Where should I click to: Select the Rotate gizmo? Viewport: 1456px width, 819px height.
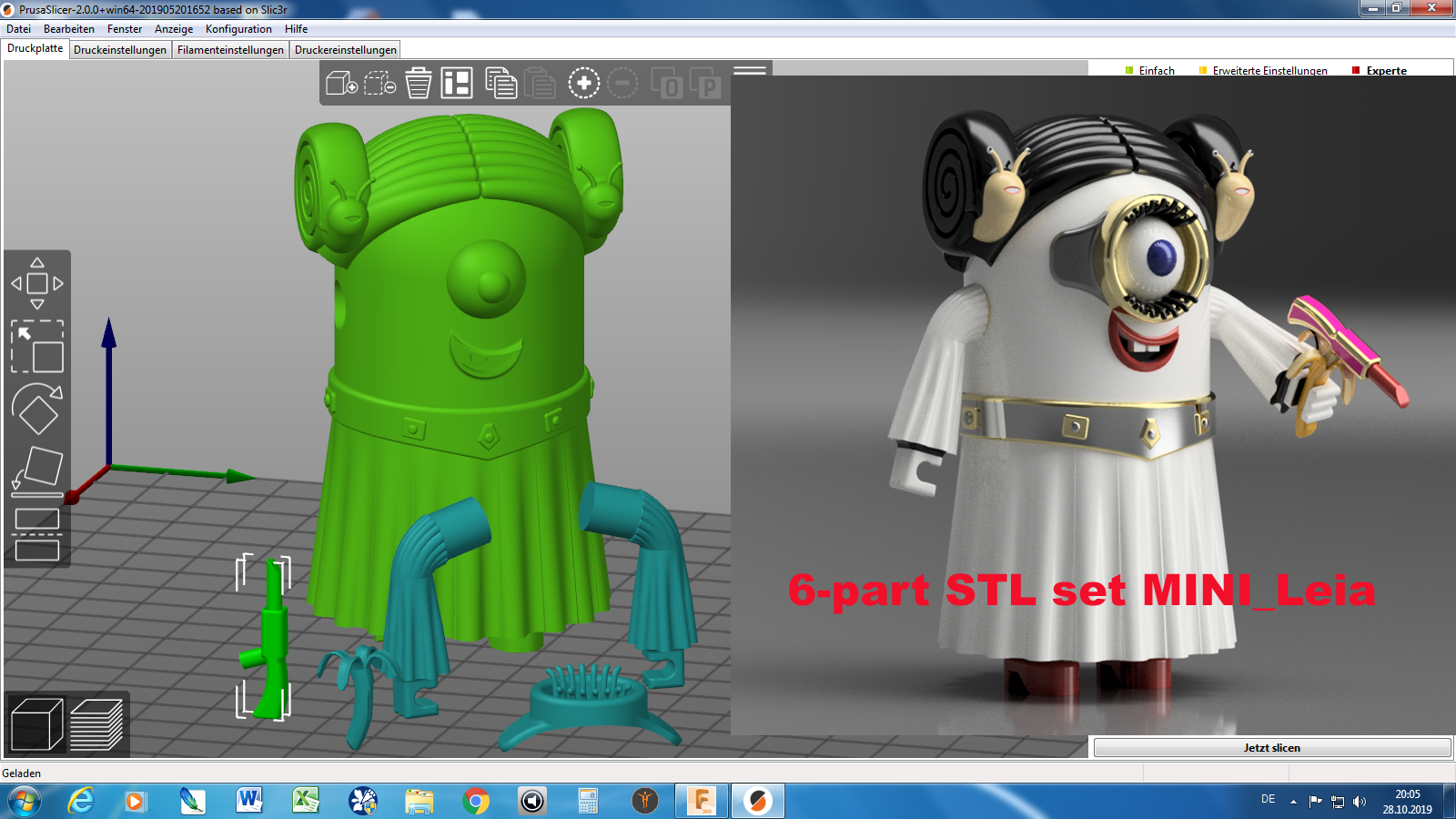pos(37,409)
